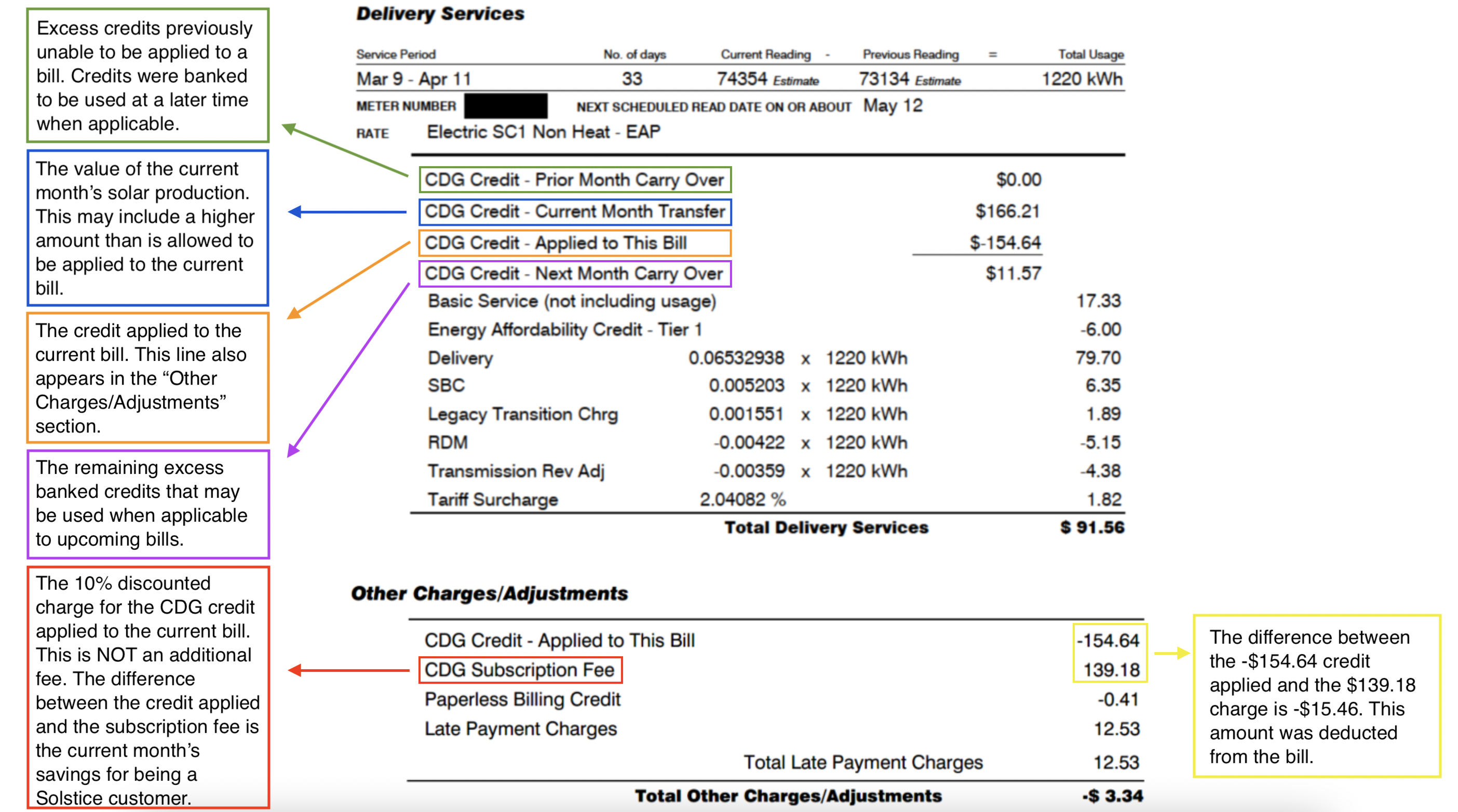Select tariff percentage '2.04082 %'

(743, 499)
